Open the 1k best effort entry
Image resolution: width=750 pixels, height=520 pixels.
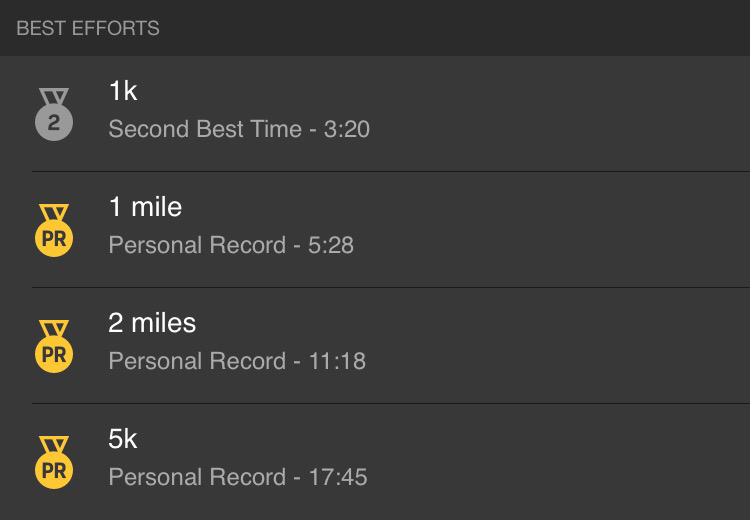click(x=375, y=114)
